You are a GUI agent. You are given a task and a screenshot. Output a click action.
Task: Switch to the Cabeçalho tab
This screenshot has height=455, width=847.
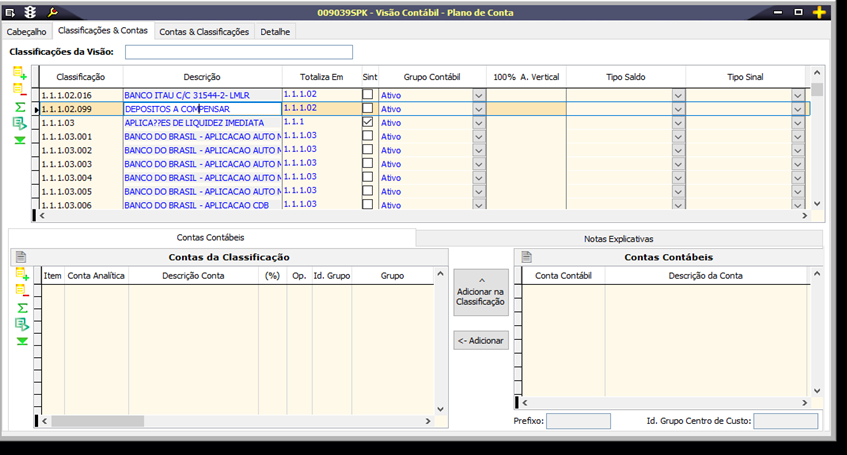pyautogui.click(x=27, y=32)
